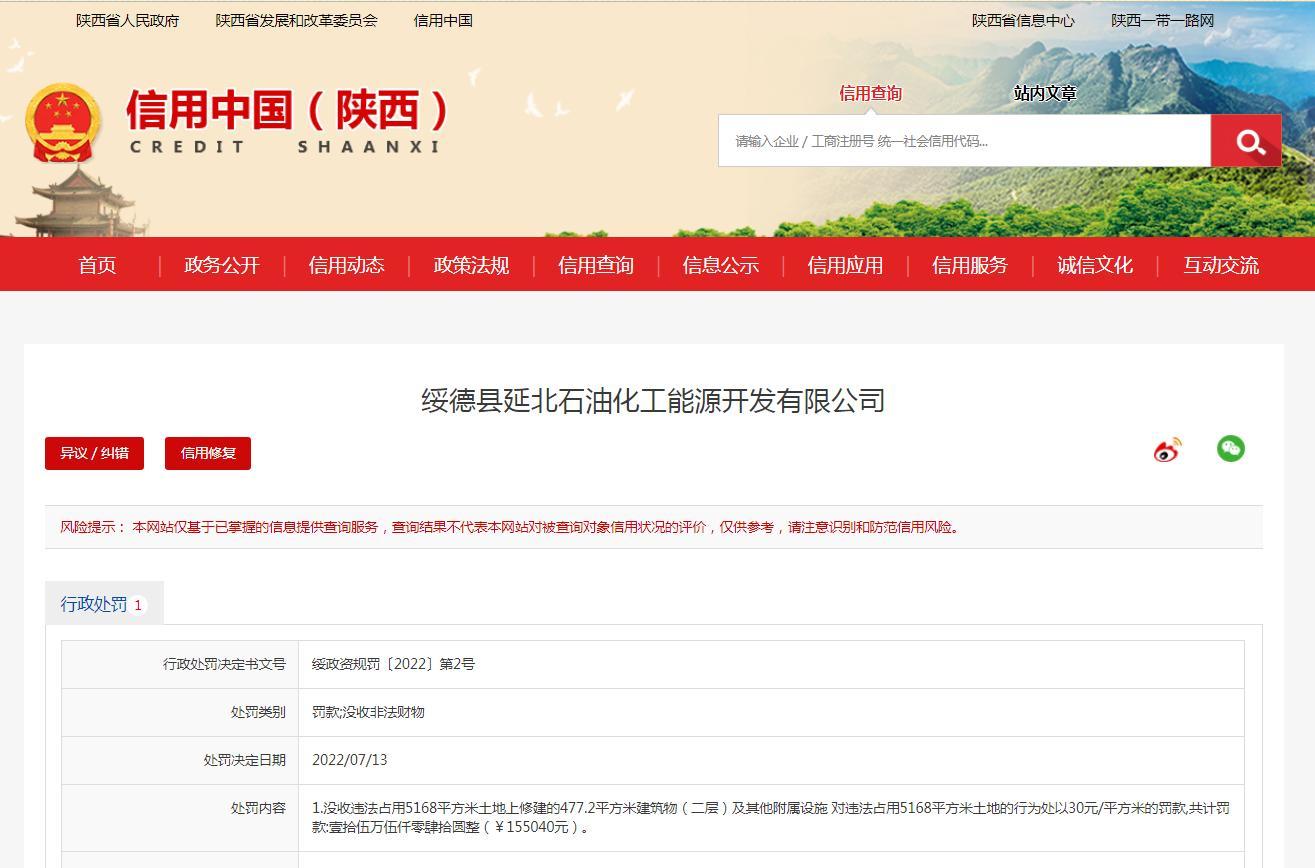Go to 首页 in navigation bar

tap(97, 265)
